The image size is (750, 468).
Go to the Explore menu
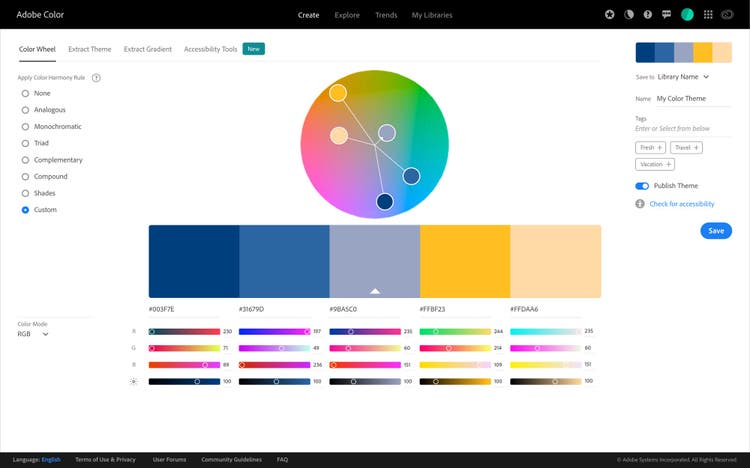coord(347,15)
